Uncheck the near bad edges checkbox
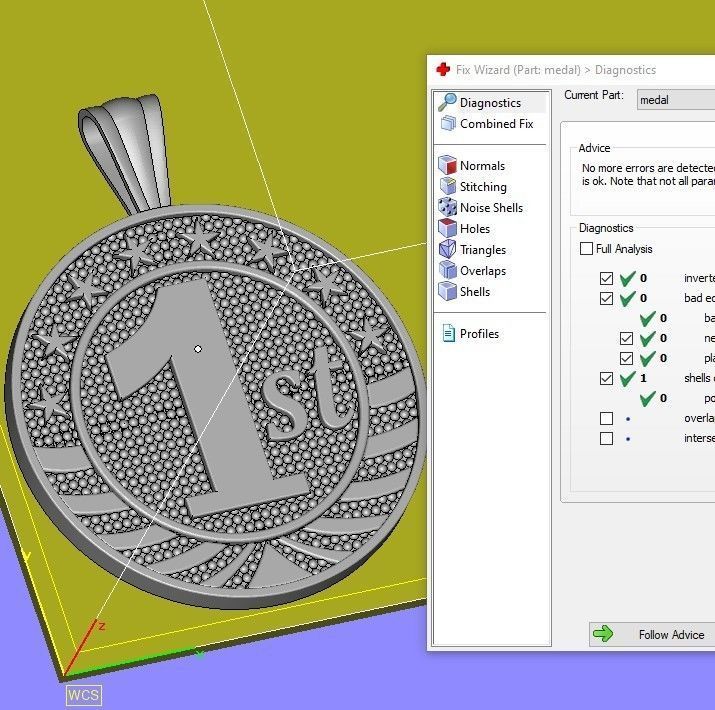Image resolution: width=715 pixels, height=710 pixels. (626, 338)
